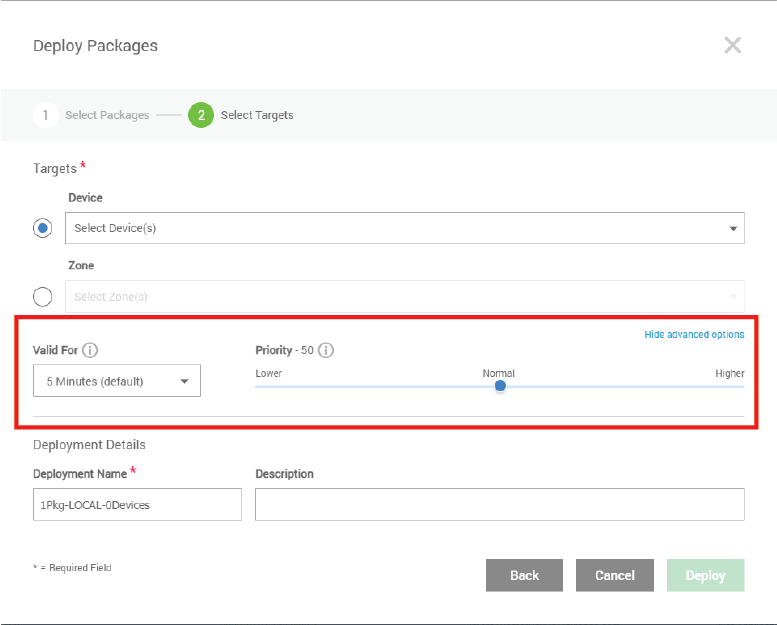Click the Deploy button
The width and height of the screenshot is (777, 625).
(706, 575)
